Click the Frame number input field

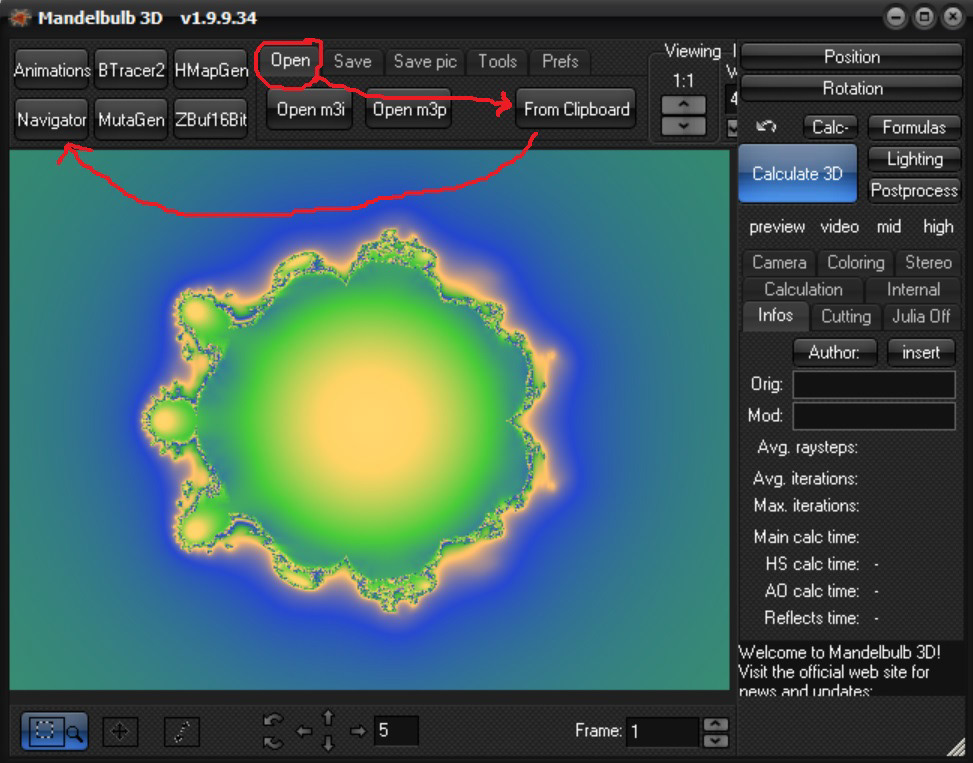coord(664,732)
